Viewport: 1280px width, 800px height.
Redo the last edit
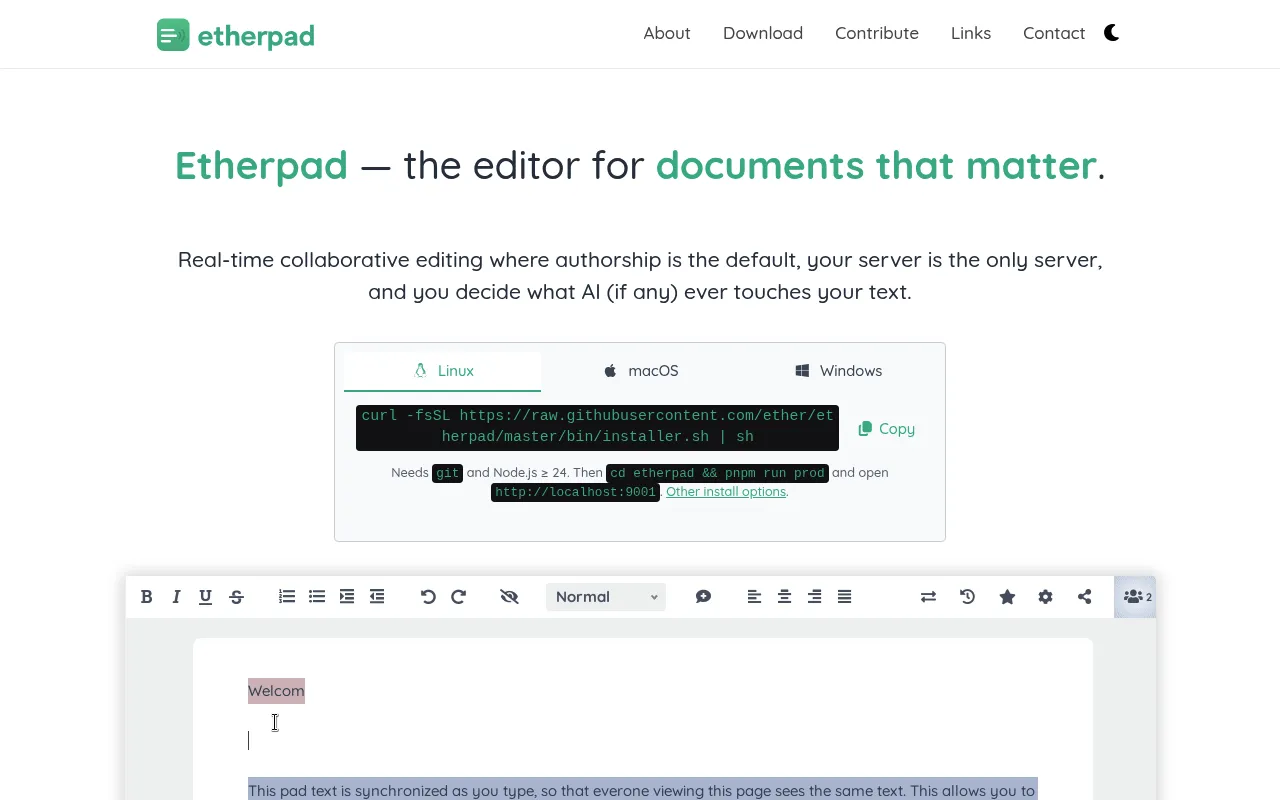(458, 597)
